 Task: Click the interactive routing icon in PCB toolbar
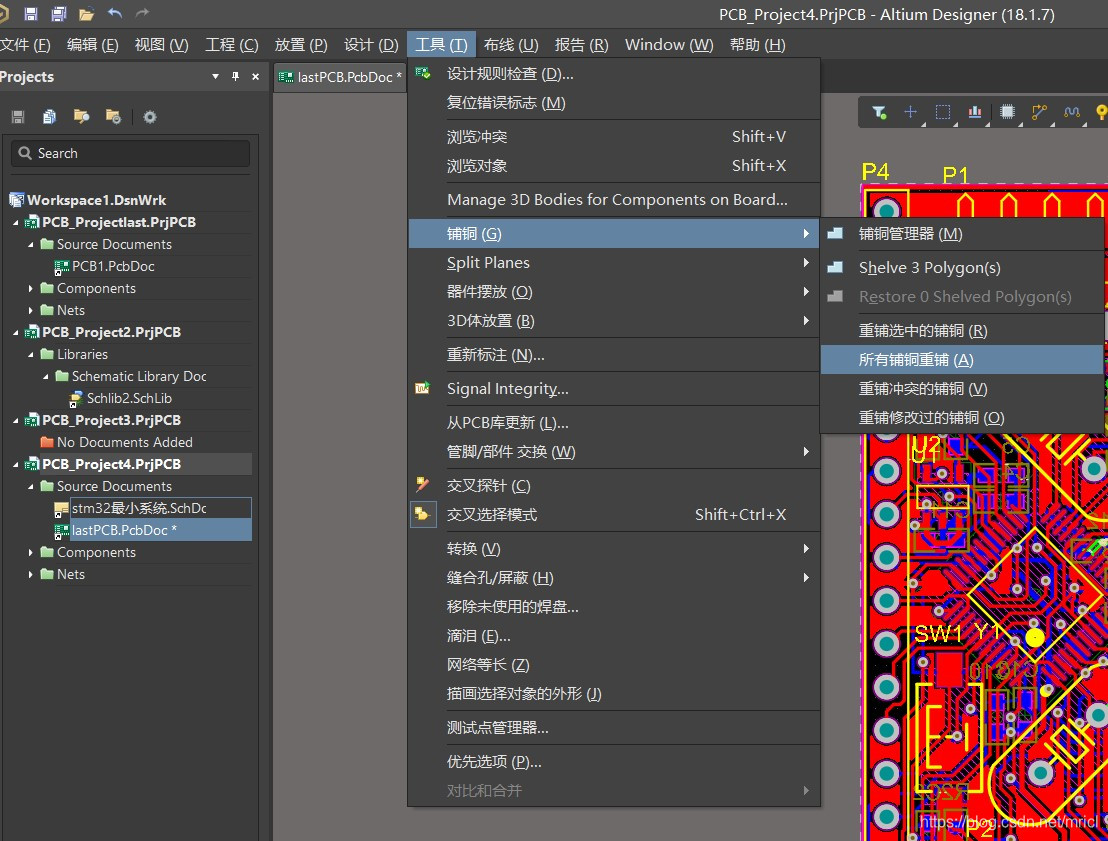pos(1039,112)
